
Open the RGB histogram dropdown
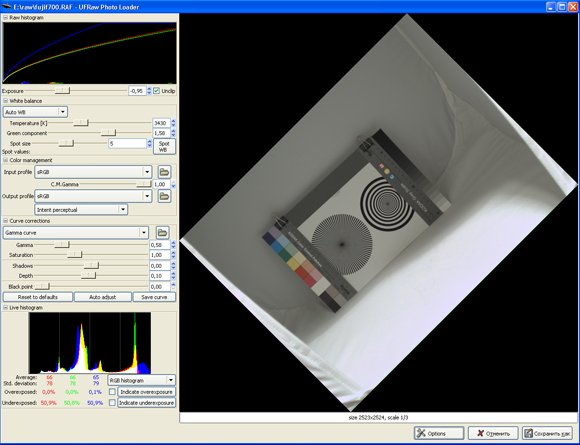141,380
